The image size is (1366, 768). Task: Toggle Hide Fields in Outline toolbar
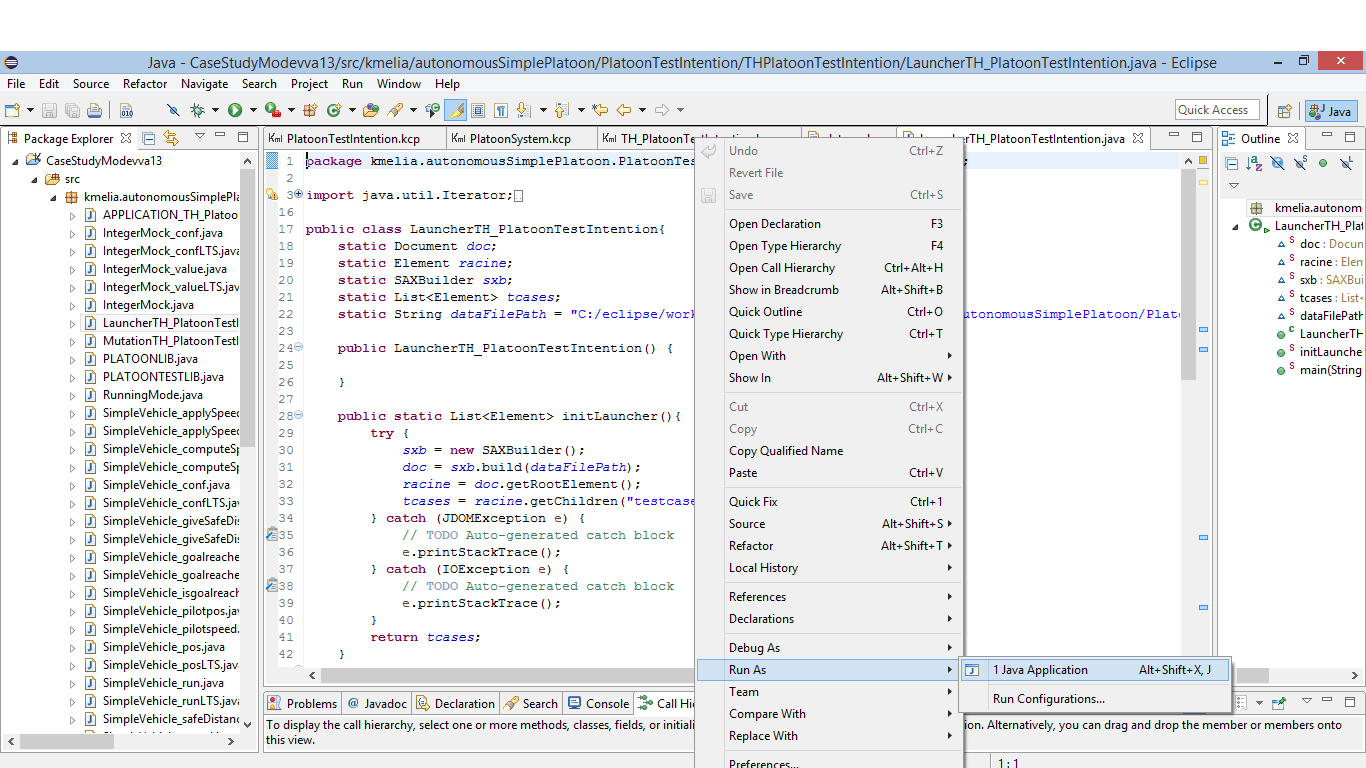(x=1277, y=164)
